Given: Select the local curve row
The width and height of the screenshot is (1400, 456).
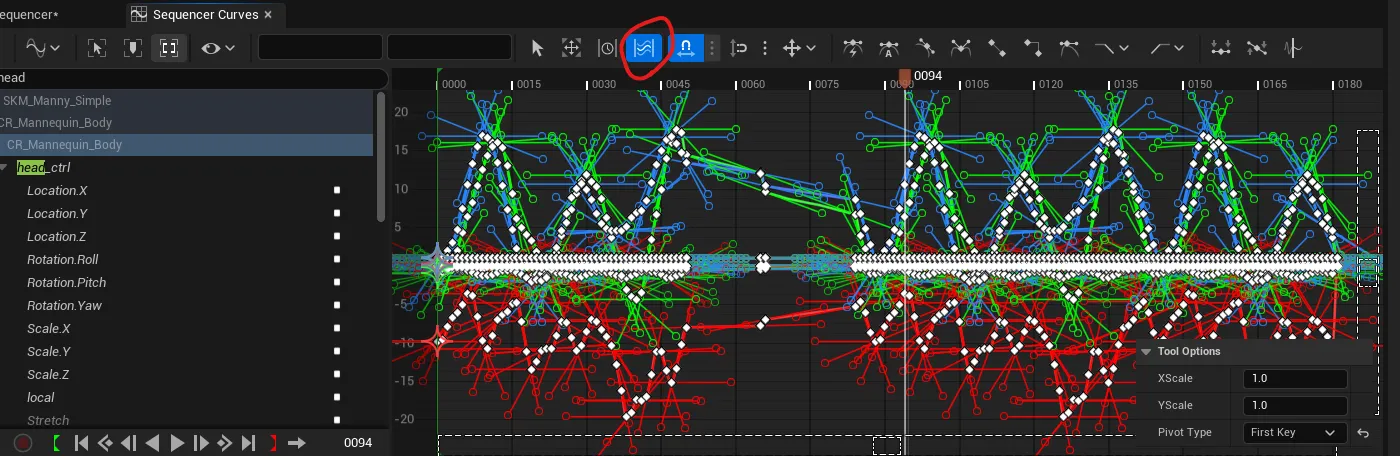Looking at the screenshot, I should [x=186, y=397].
